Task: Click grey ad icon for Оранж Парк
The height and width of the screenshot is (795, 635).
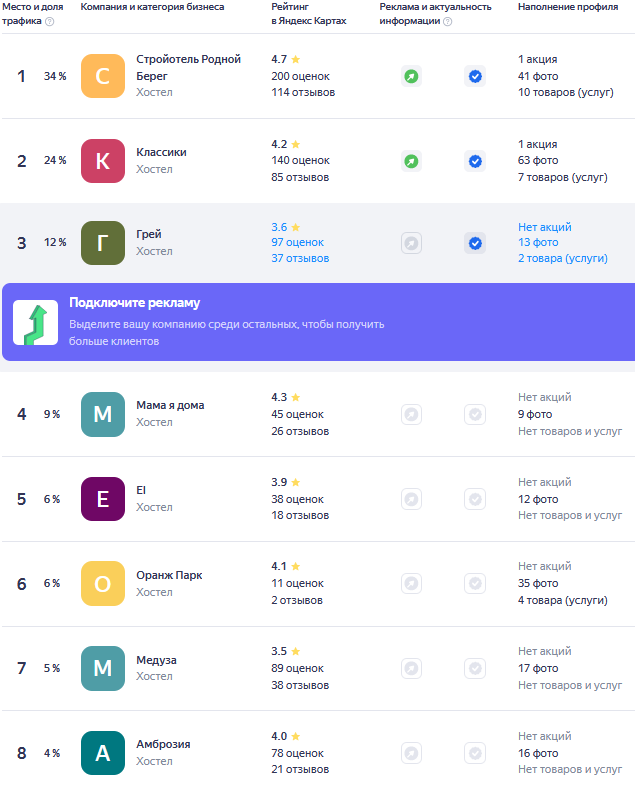Action: (x=411, y=584)
